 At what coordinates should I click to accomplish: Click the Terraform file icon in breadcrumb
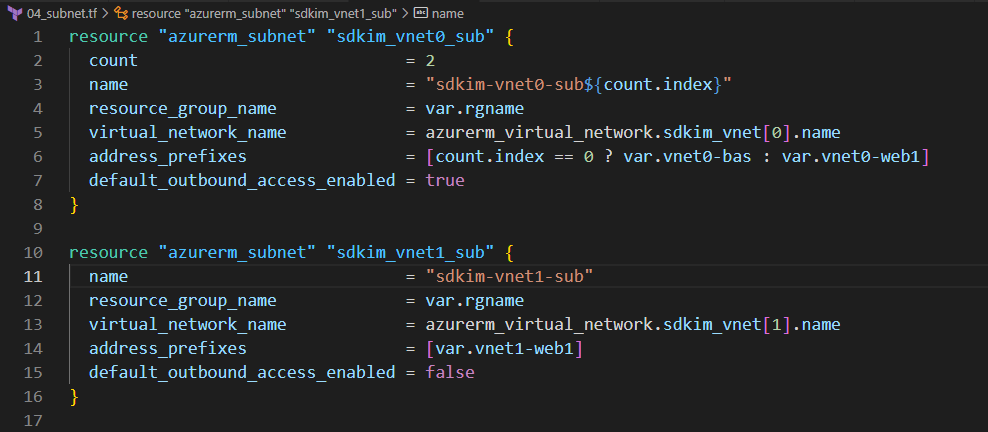pos(16,13)
